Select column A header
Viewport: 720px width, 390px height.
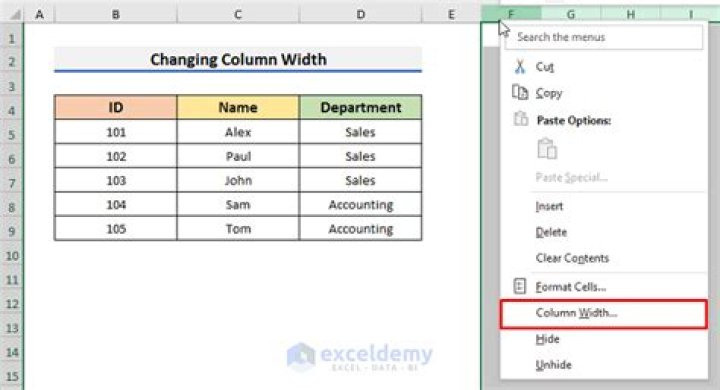point(39,15)
